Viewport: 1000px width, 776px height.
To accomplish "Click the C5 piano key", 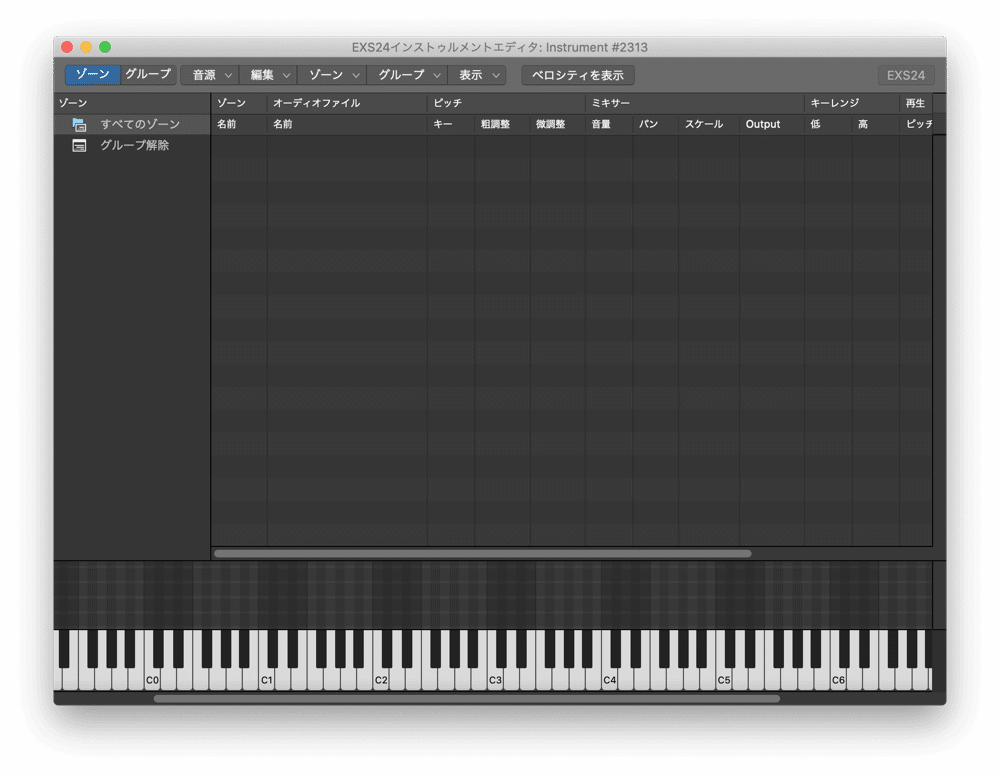I will (x=723, y=680).
